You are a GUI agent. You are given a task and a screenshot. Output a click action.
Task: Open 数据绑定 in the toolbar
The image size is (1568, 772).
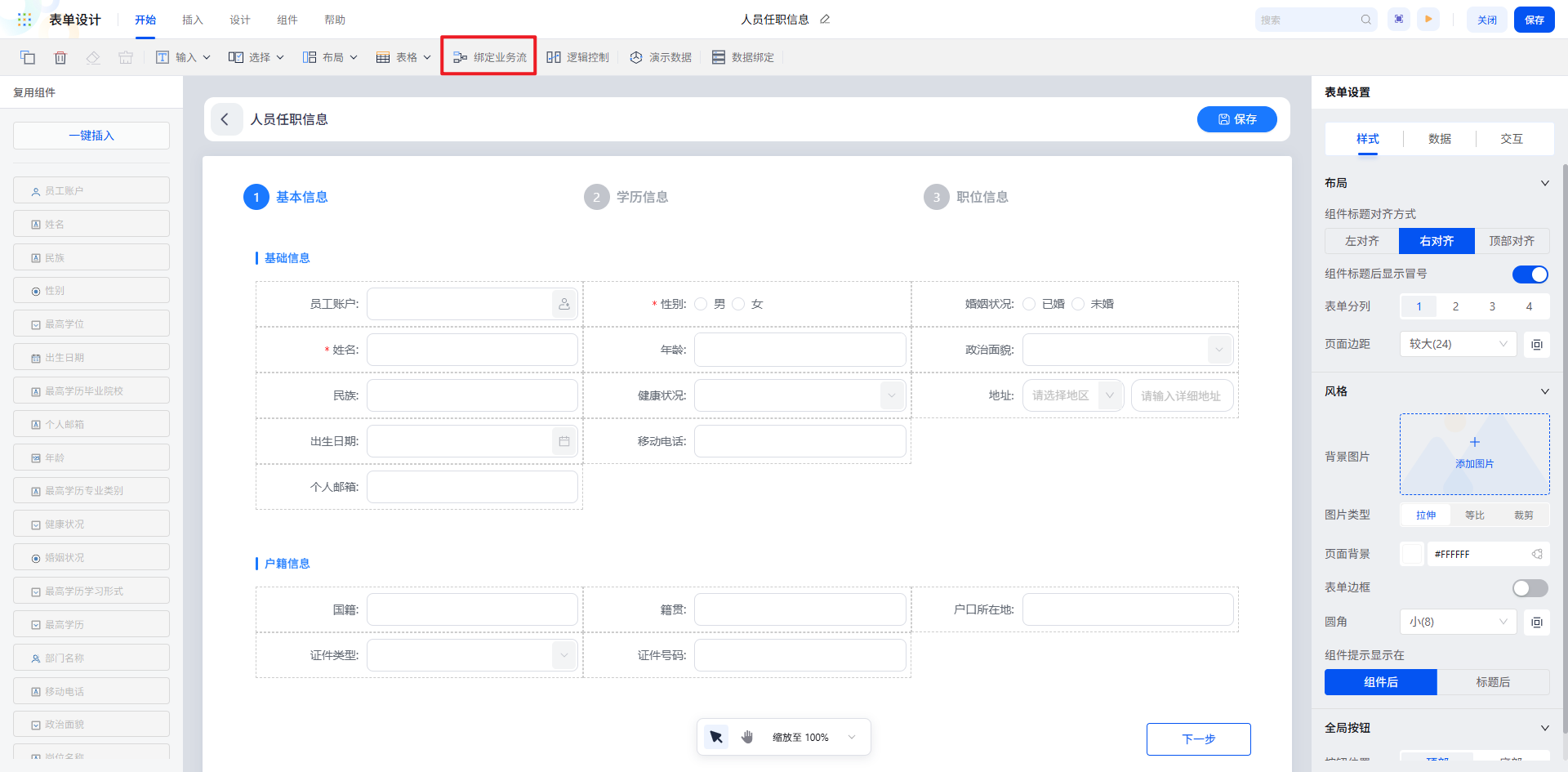point(742,57)
